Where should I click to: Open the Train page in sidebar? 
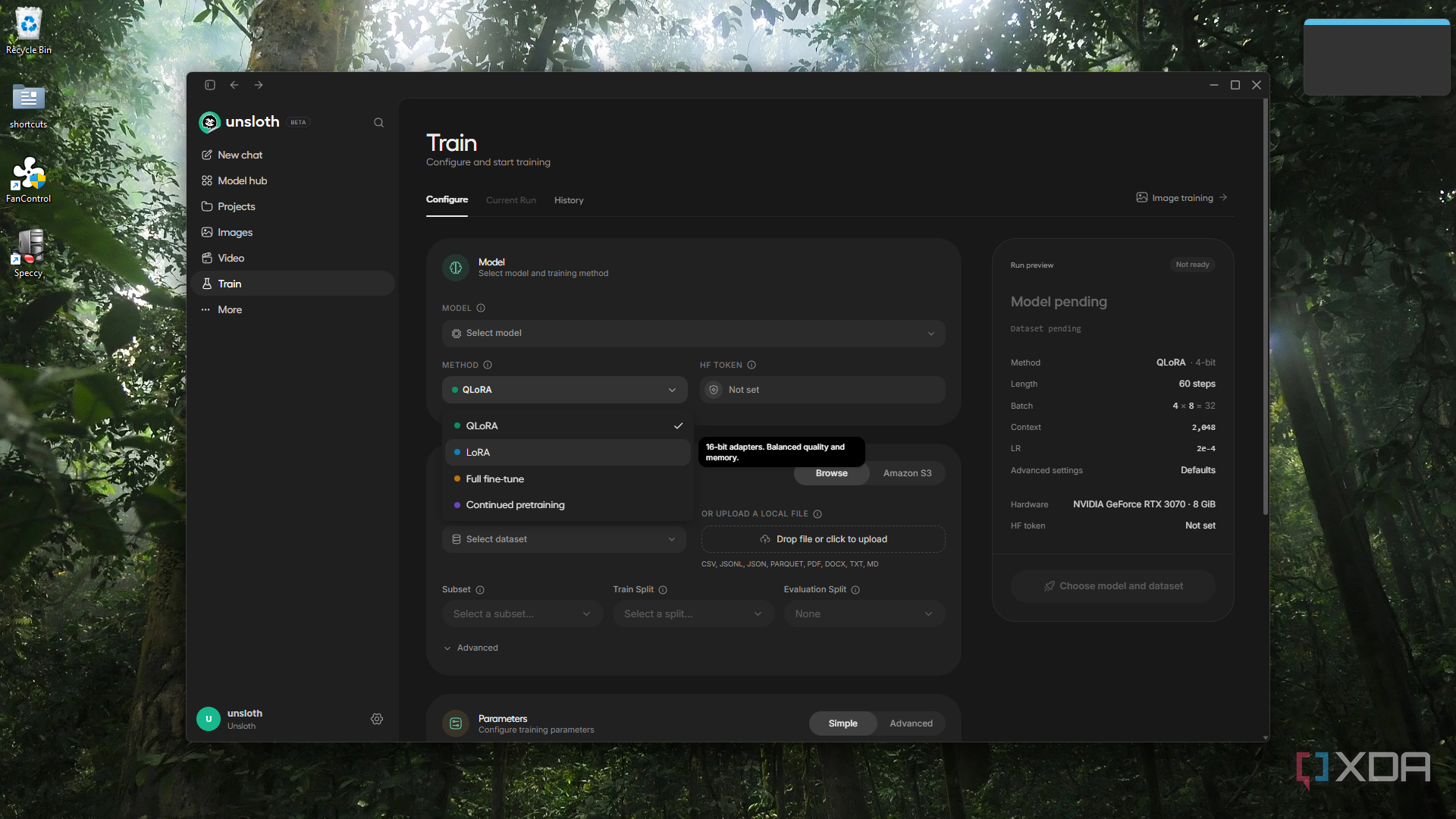293,284
